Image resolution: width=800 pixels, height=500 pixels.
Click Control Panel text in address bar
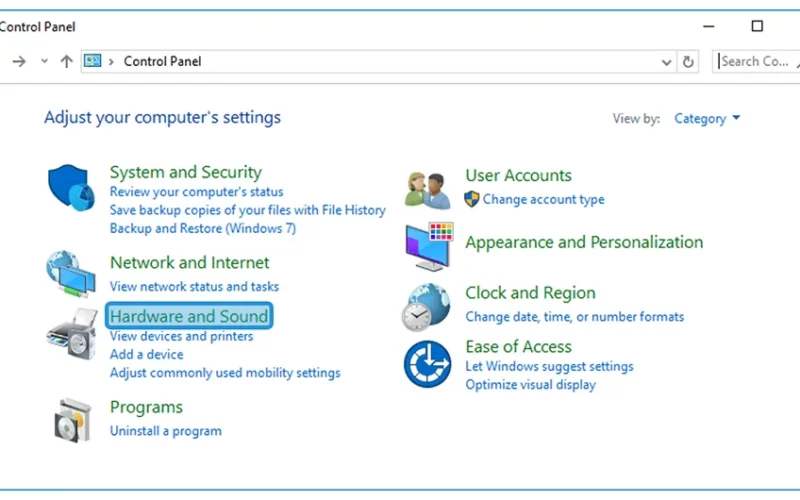click(x=163, y=61)
